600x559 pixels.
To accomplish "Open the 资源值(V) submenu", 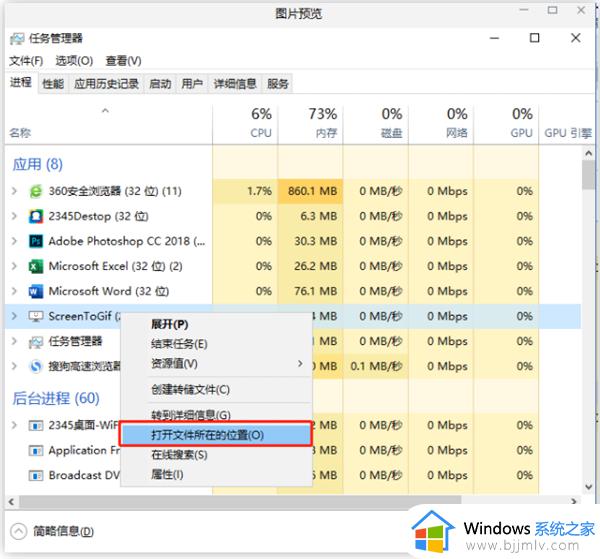I will pos(216,363).
